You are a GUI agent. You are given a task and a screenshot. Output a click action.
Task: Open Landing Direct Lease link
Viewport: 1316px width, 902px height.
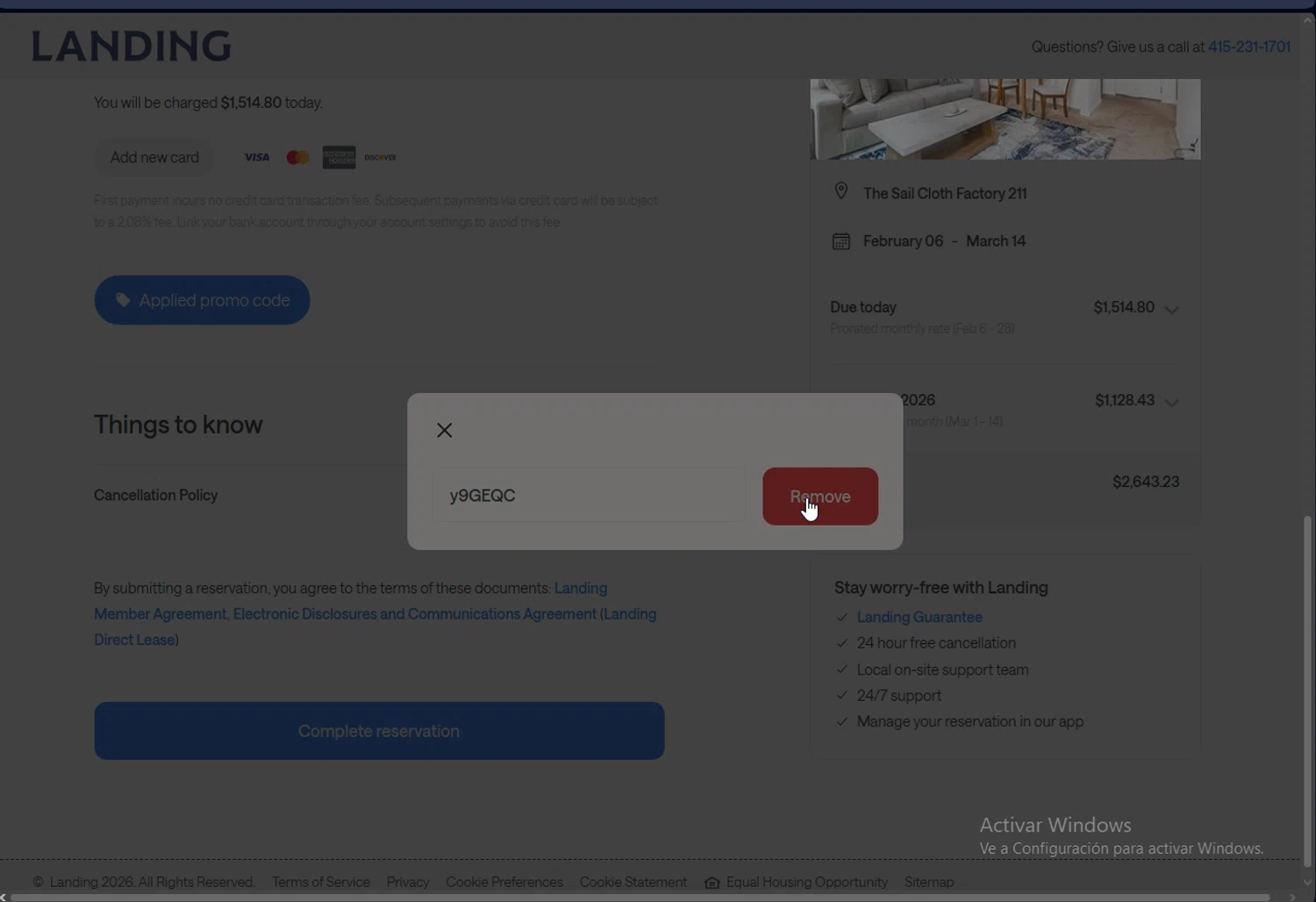pos(375,626)
